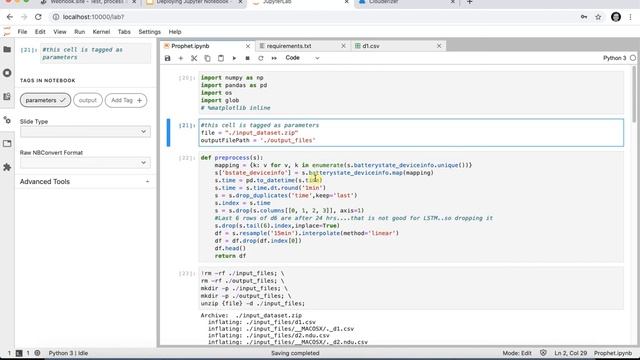The image size is (640, 360).
Task: Open the Open Tabs sidebar icon
Action: (x=7, y=144)
